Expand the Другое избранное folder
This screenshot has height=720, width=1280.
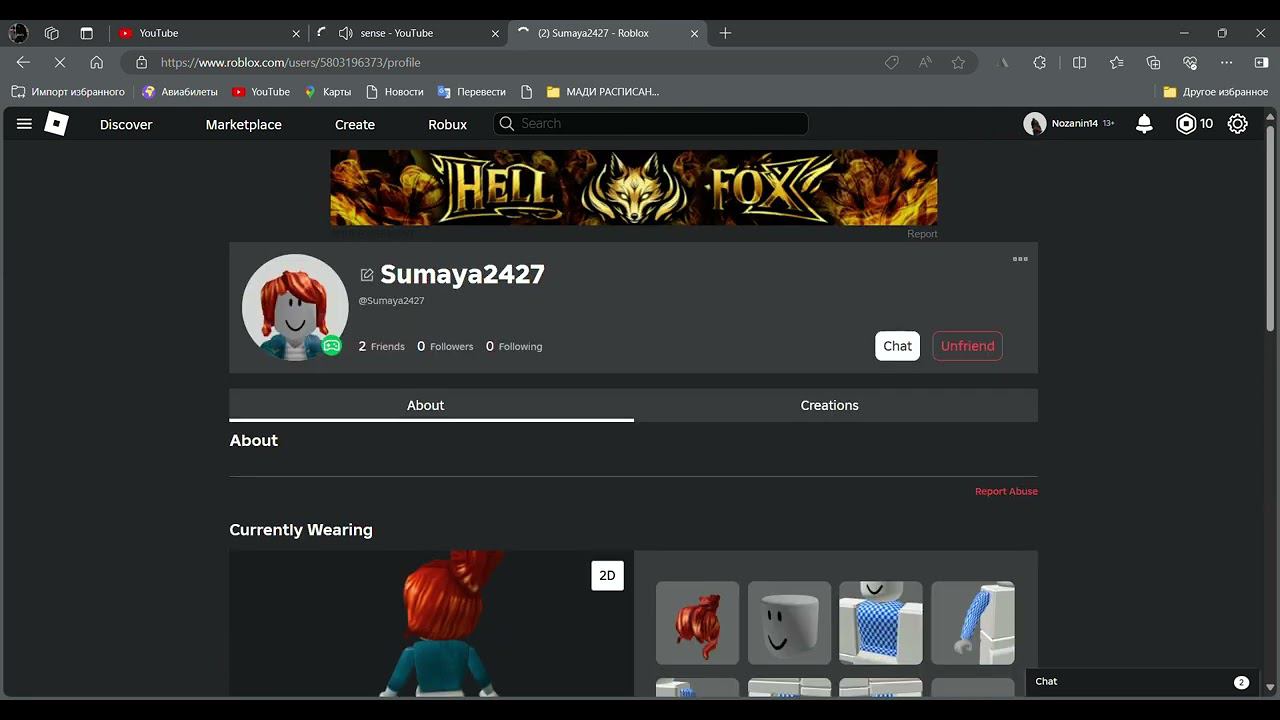[1216, 92]
